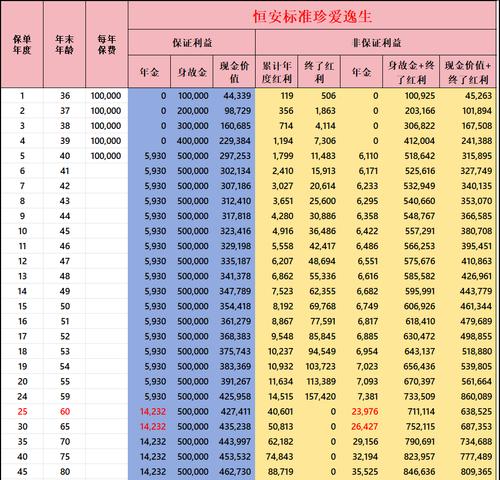Select the cell showing 45,263

tap(478, 96)
